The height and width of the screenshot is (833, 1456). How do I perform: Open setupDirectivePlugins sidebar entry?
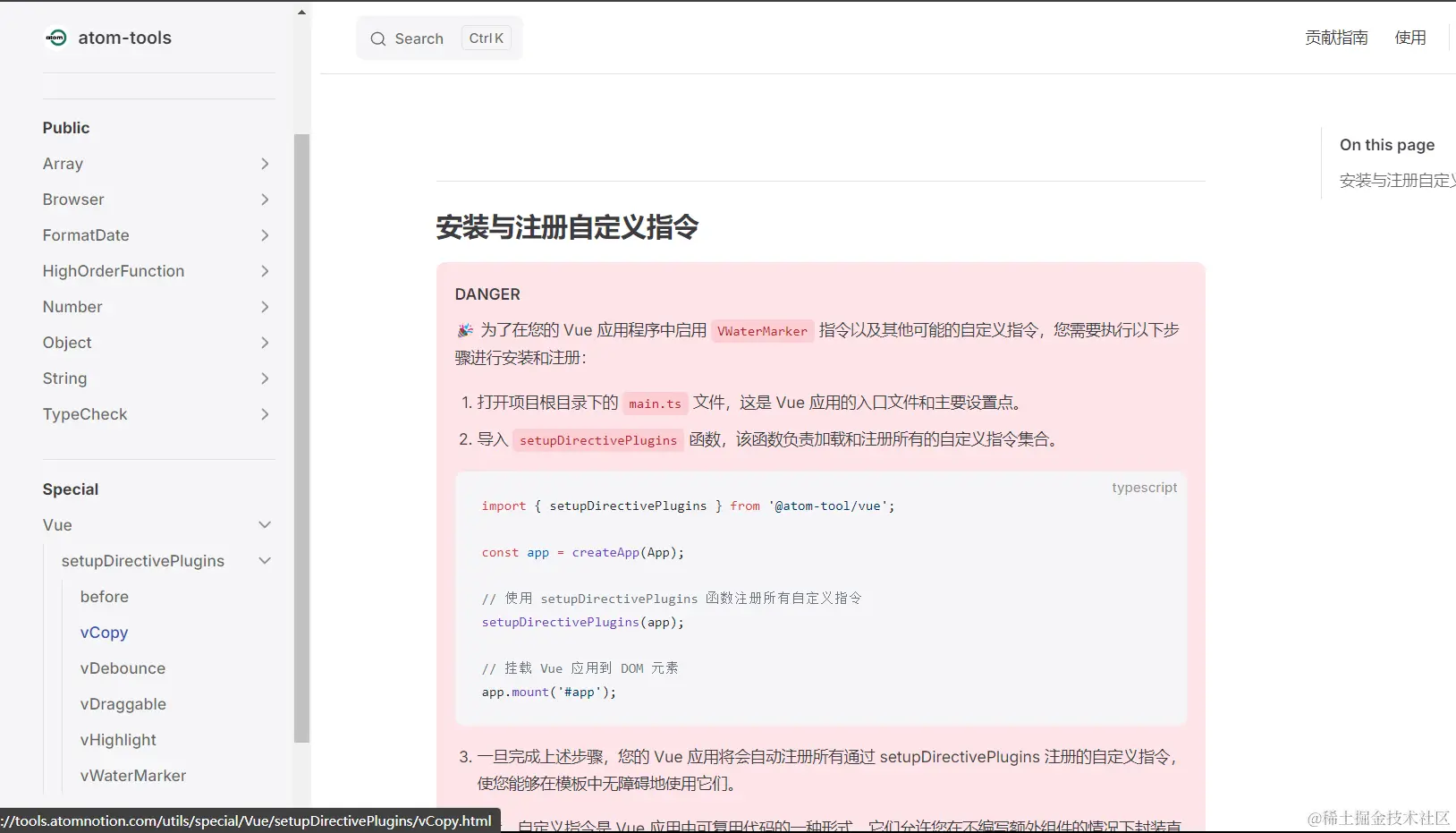(143, 561)
